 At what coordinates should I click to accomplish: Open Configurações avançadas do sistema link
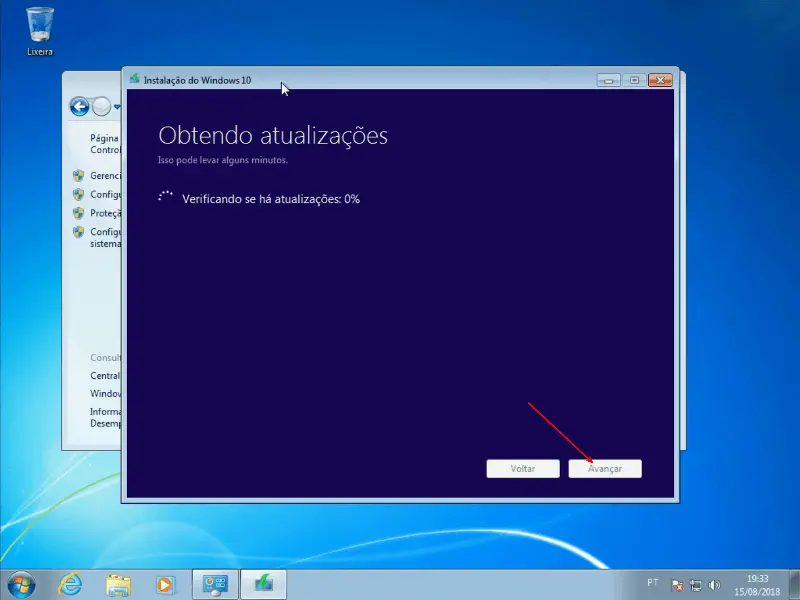point(106,238)
